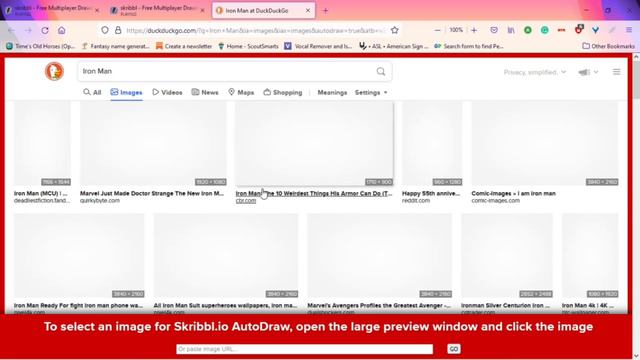Open Fantasy name generator bookmark
Viewport: 640px width, 360px height.
tap(116, 46)
